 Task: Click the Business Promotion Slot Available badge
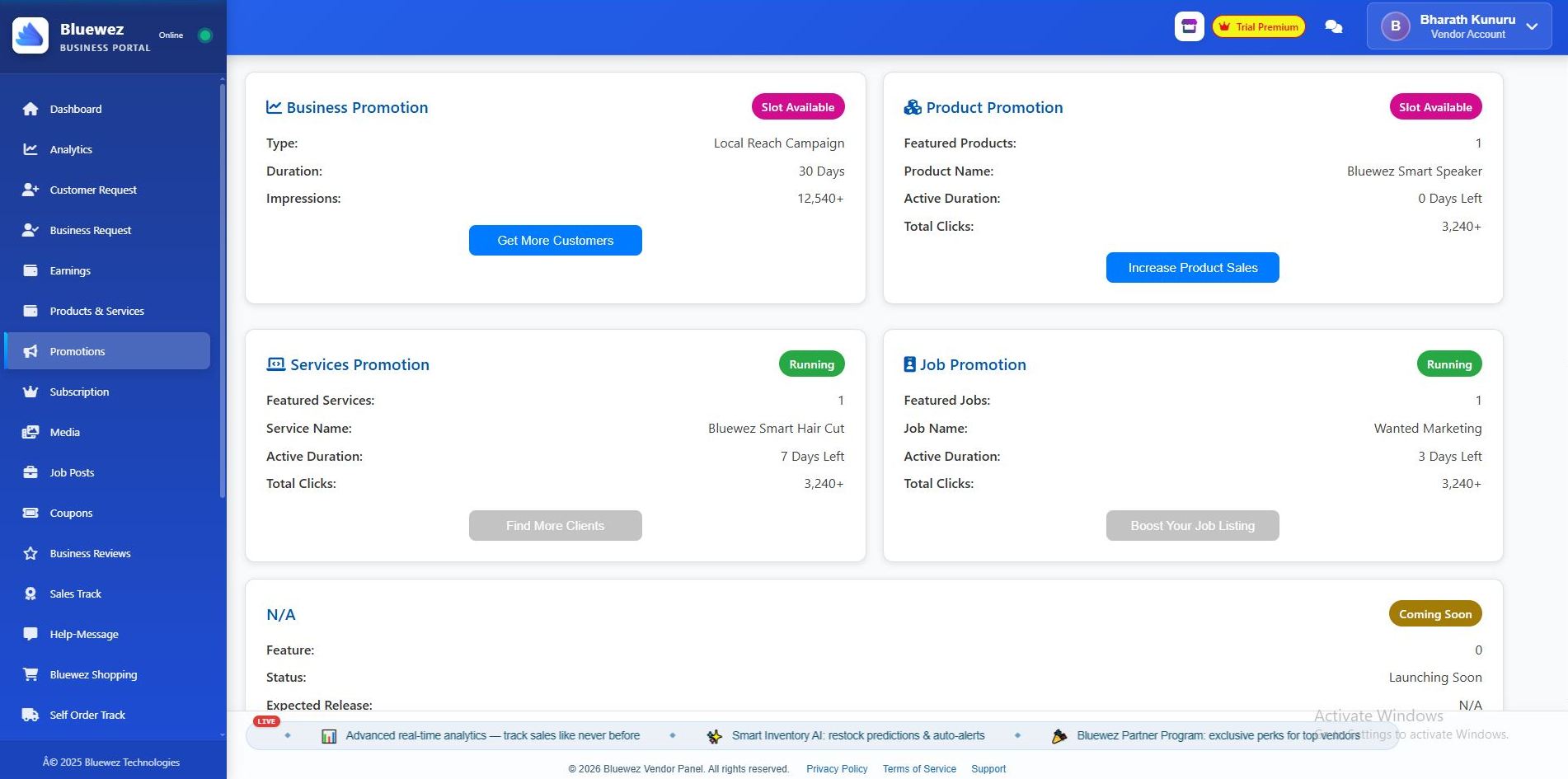[798, 107]
